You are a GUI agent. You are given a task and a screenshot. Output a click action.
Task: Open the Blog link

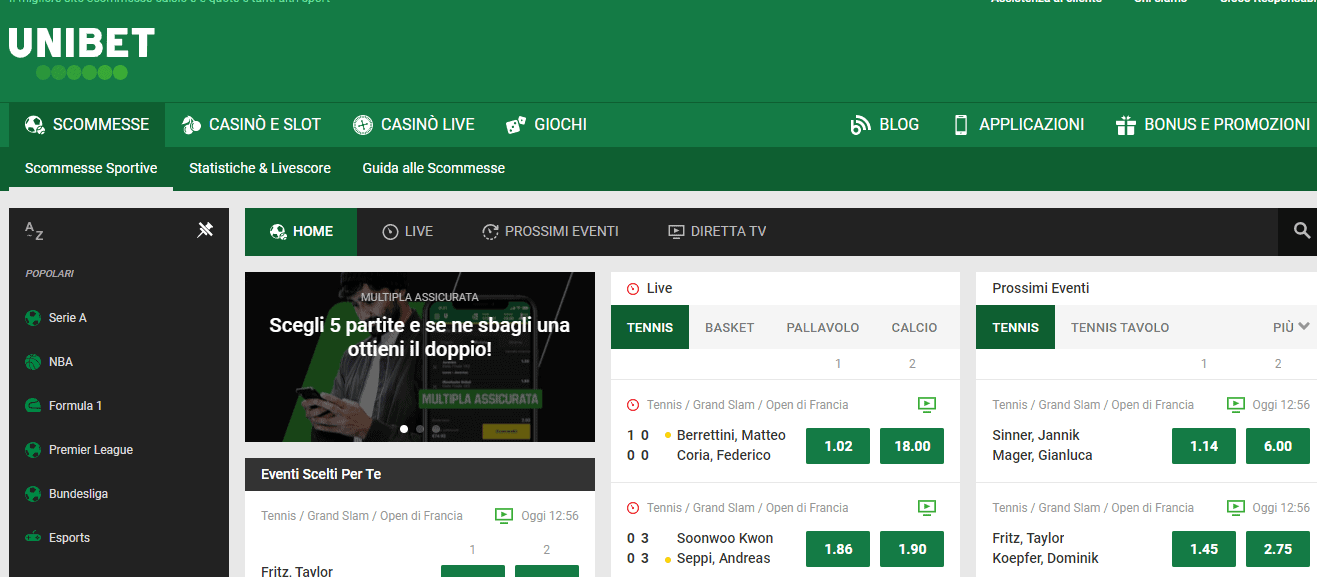coord(884,125)
